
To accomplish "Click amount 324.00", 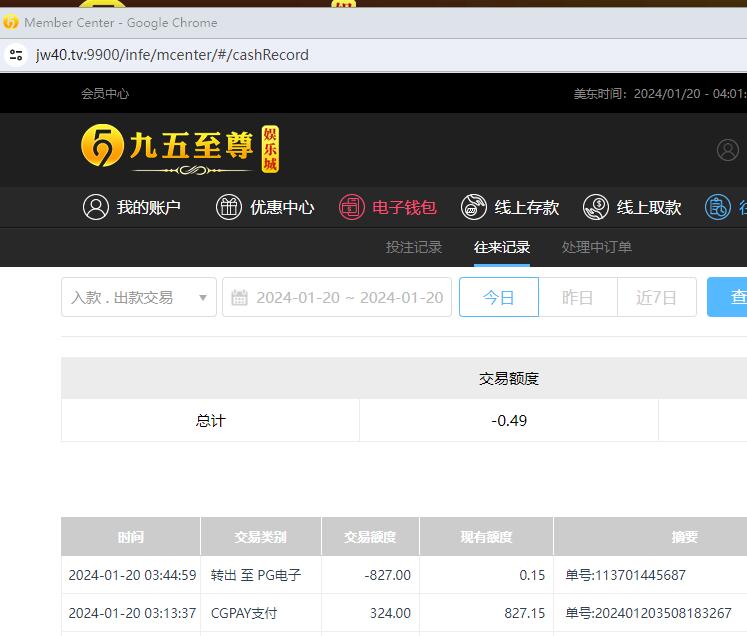I will coord(390,613).
